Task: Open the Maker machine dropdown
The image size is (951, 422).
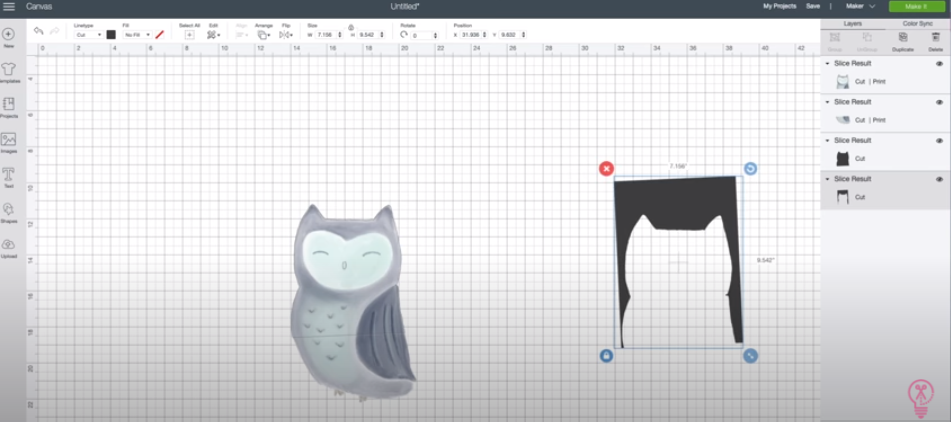Action: click(861, 6)
